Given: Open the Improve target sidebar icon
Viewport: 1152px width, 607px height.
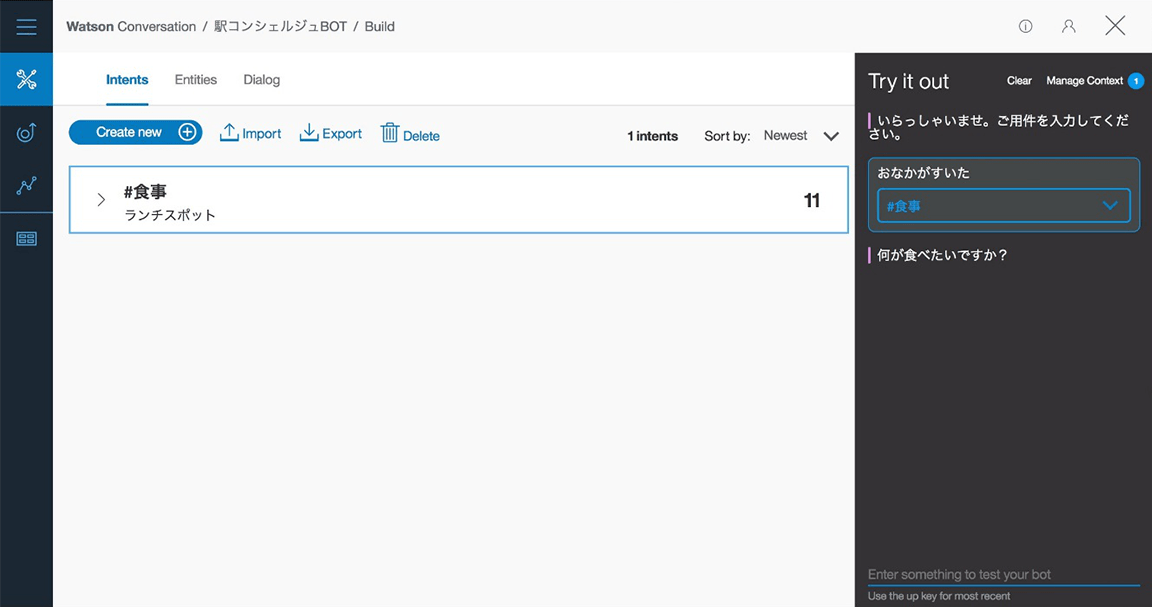Looking at the screenshot, I should pos(26,132).
